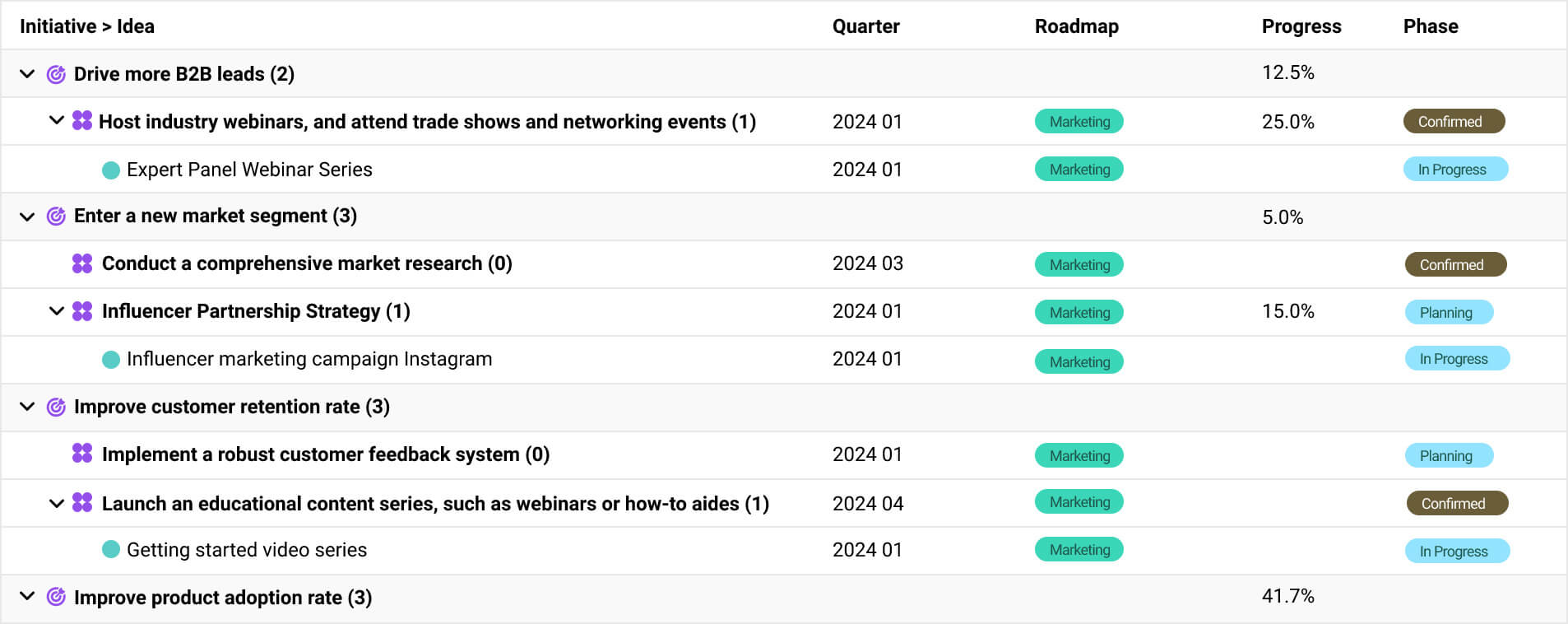Click the 2024 04 quarter cell

coord(868,504)
